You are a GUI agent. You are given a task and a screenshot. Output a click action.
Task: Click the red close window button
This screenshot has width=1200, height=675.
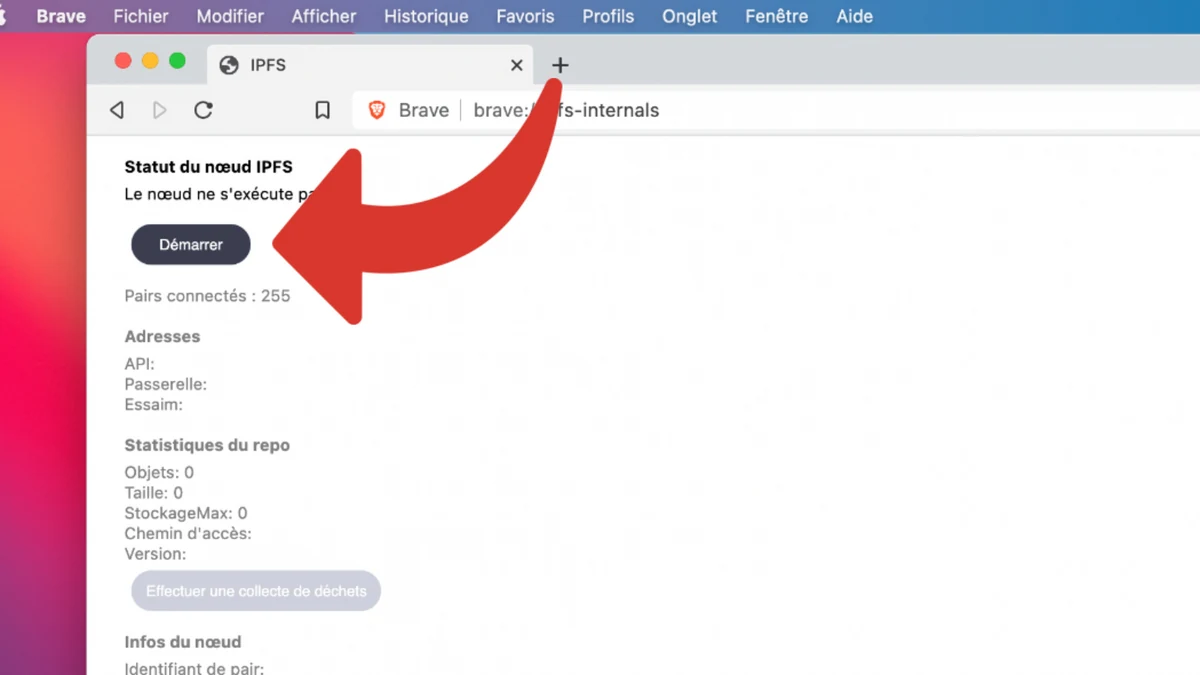pos(123,61)
